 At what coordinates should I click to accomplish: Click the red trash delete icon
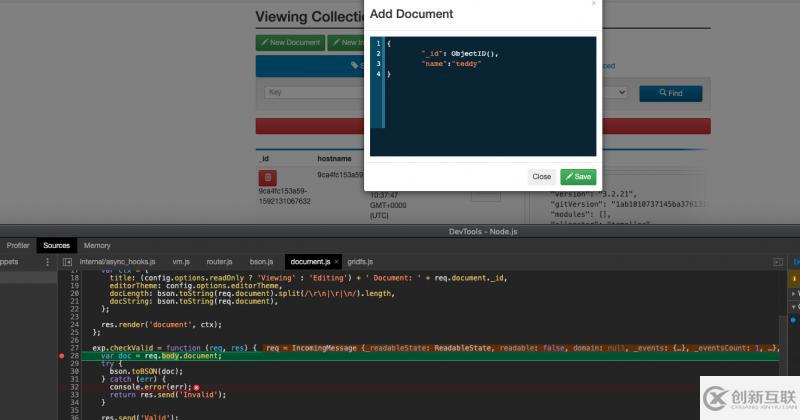tap(269, 177)
